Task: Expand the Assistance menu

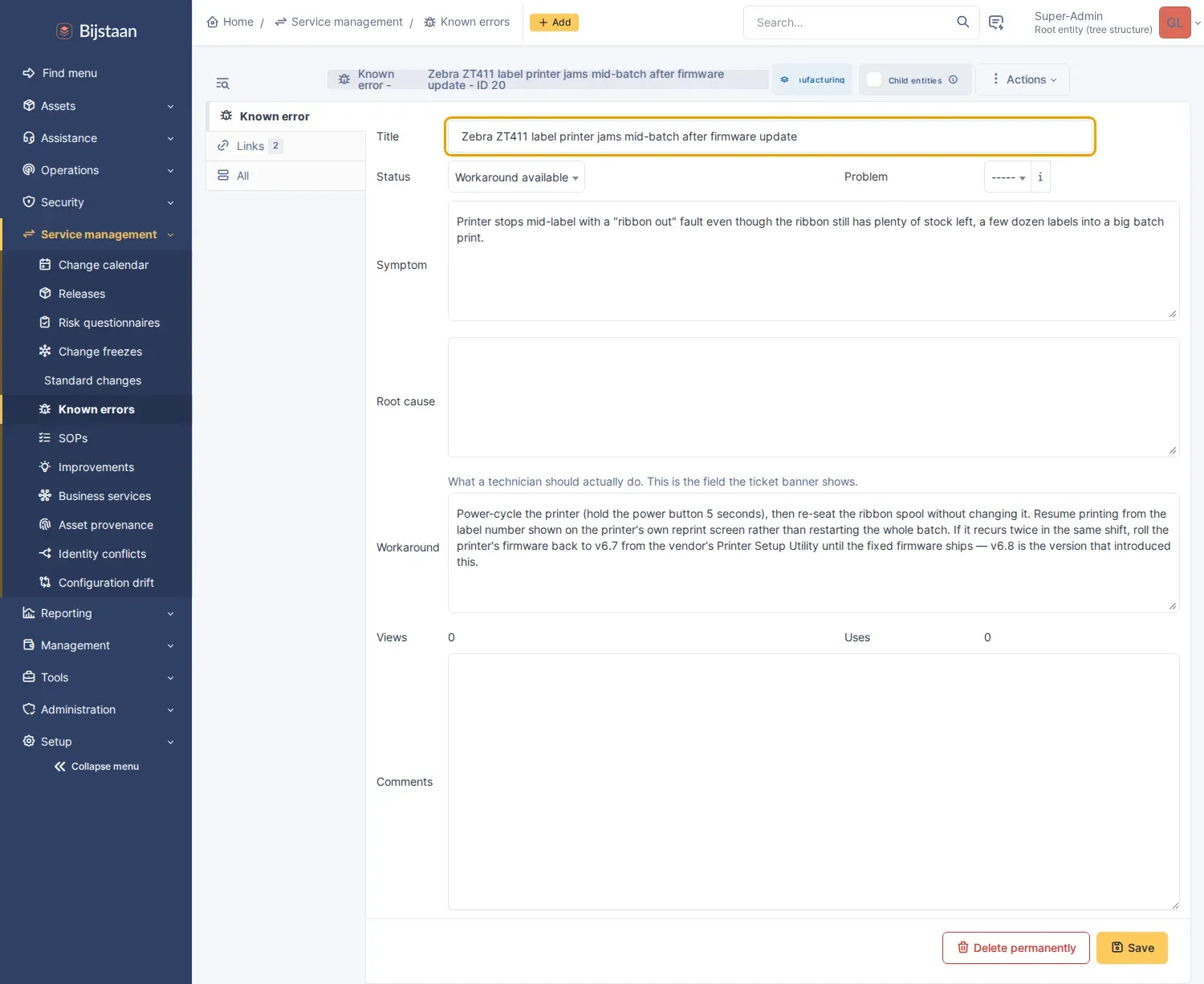Action: pyautogui.click(x=96, y=138)
